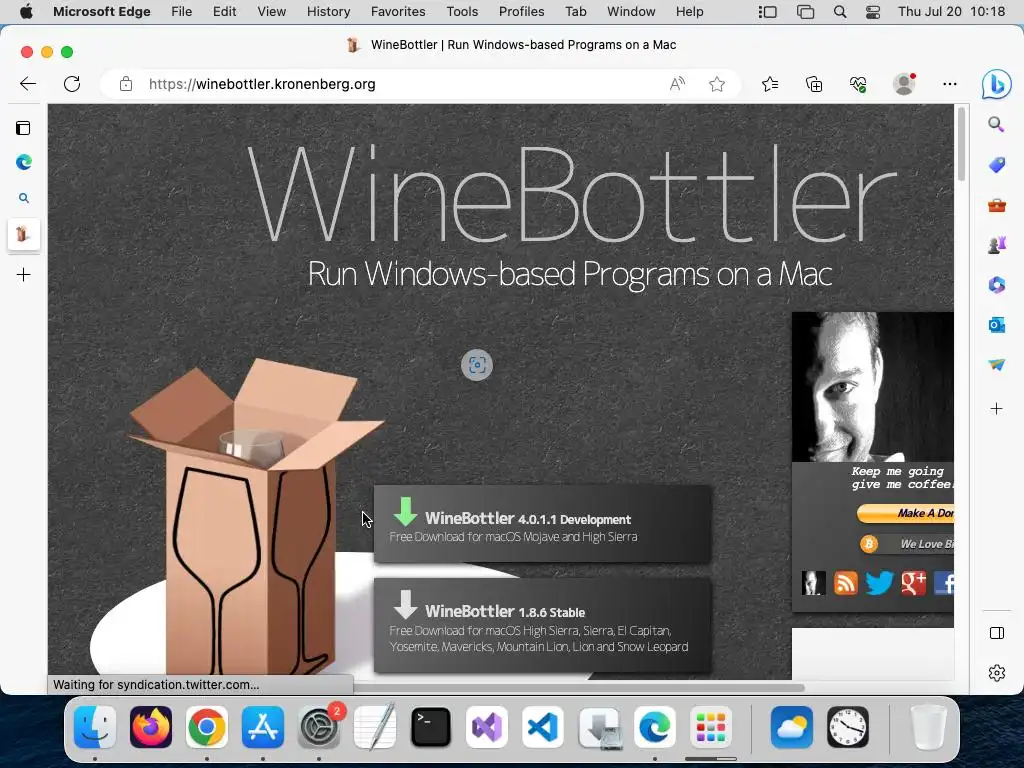
Task: Launch Firefox from the Dock
Action: tap(151, 727)
